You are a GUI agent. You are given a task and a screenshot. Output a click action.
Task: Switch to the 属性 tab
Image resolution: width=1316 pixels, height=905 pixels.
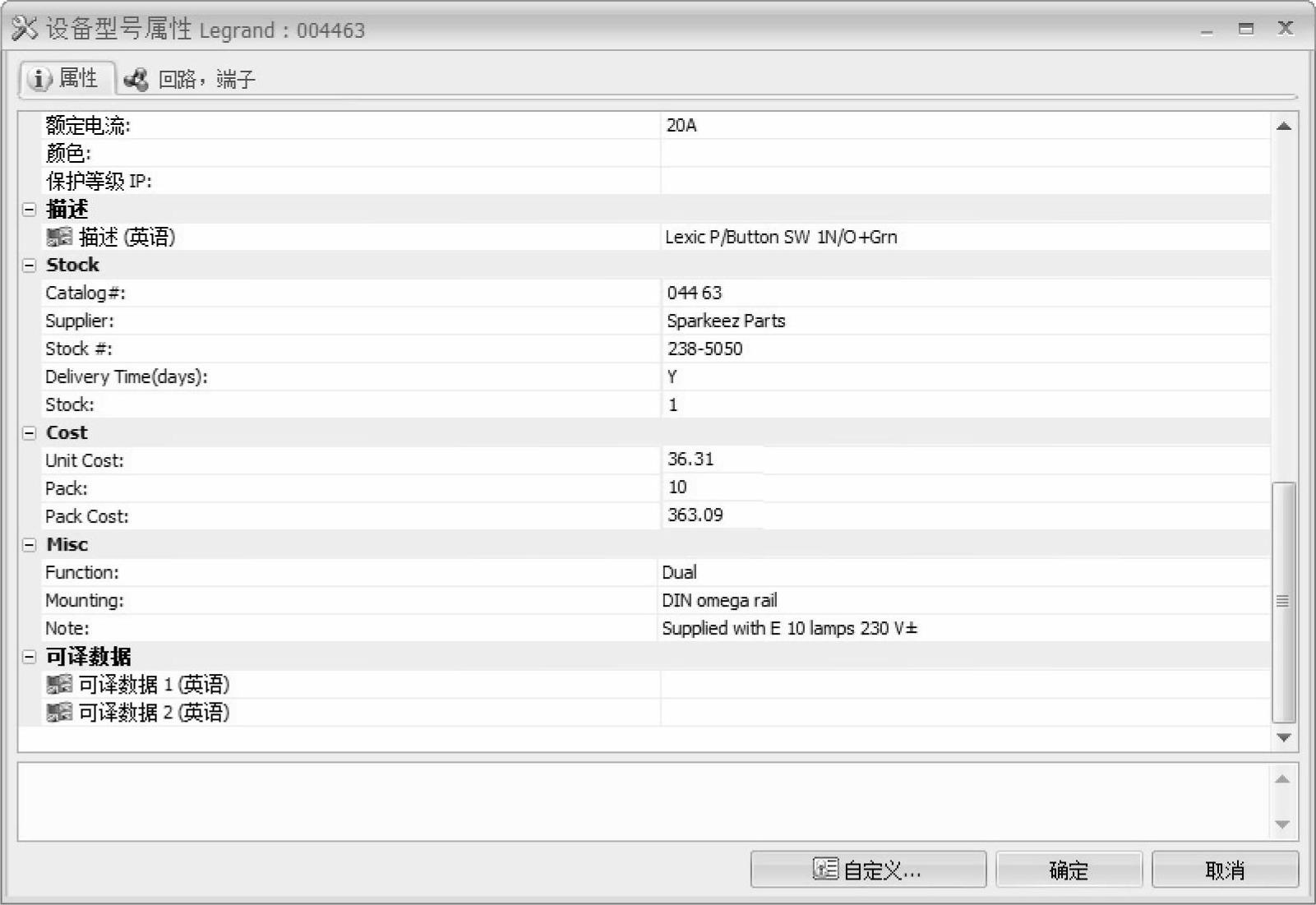[66, 79]
